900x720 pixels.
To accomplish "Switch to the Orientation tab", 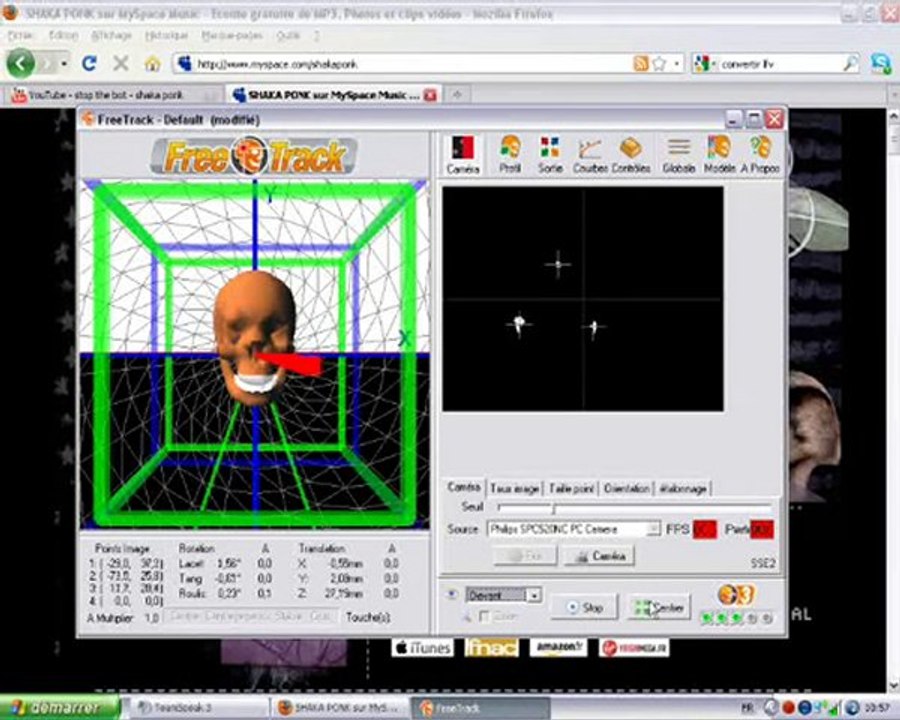I will (626, 489).
